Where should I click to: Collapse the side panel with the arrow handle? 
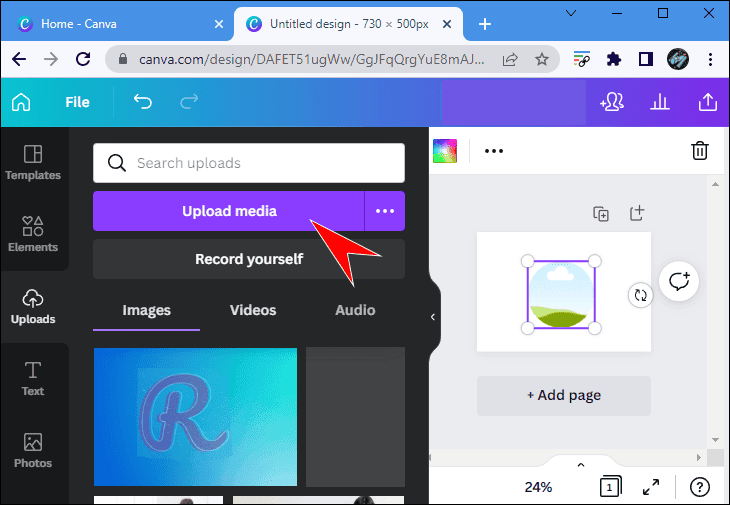pyautogui.click(x=433, y=317)
